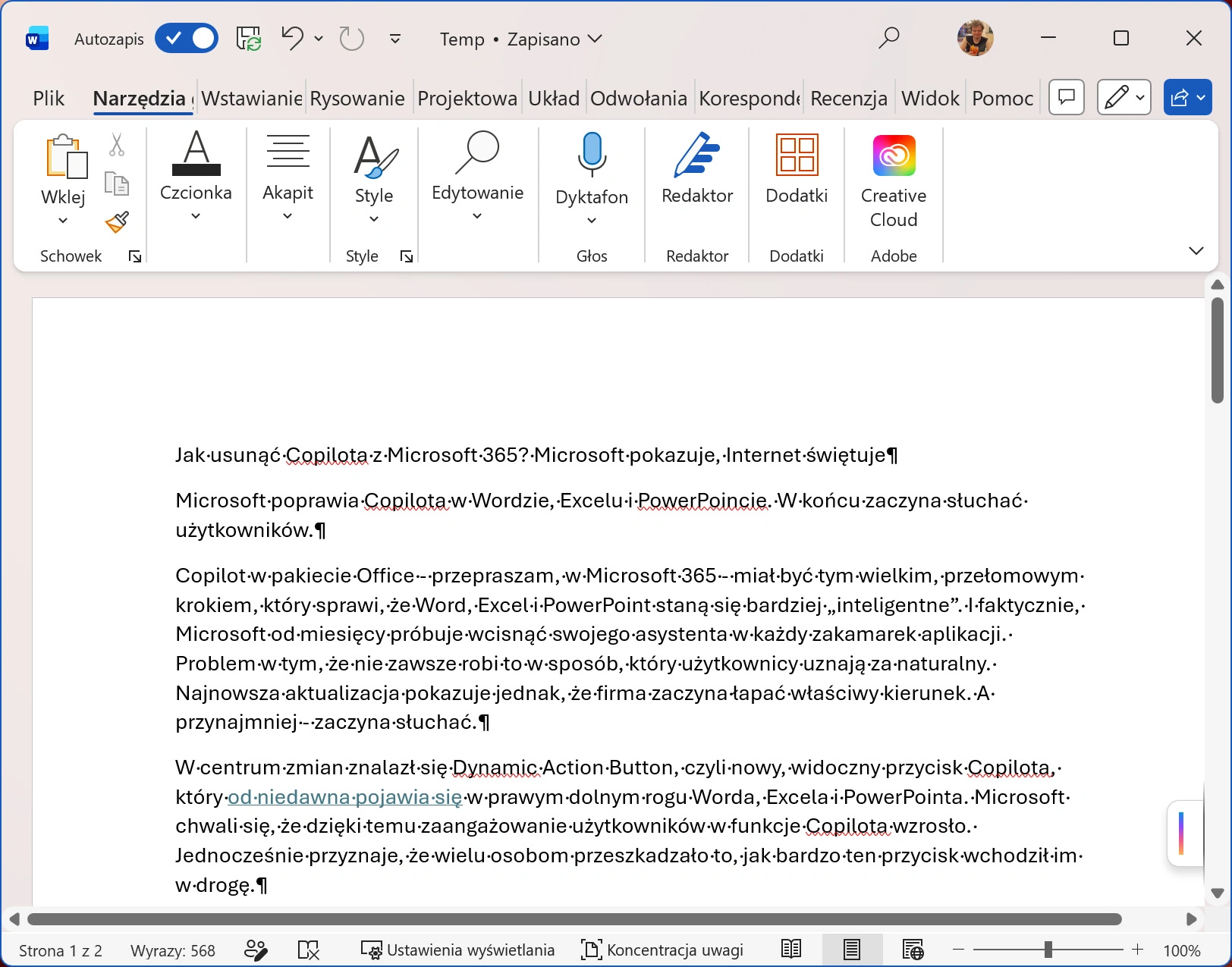
Task: Open the Plik tab
Action: (49, 99)
